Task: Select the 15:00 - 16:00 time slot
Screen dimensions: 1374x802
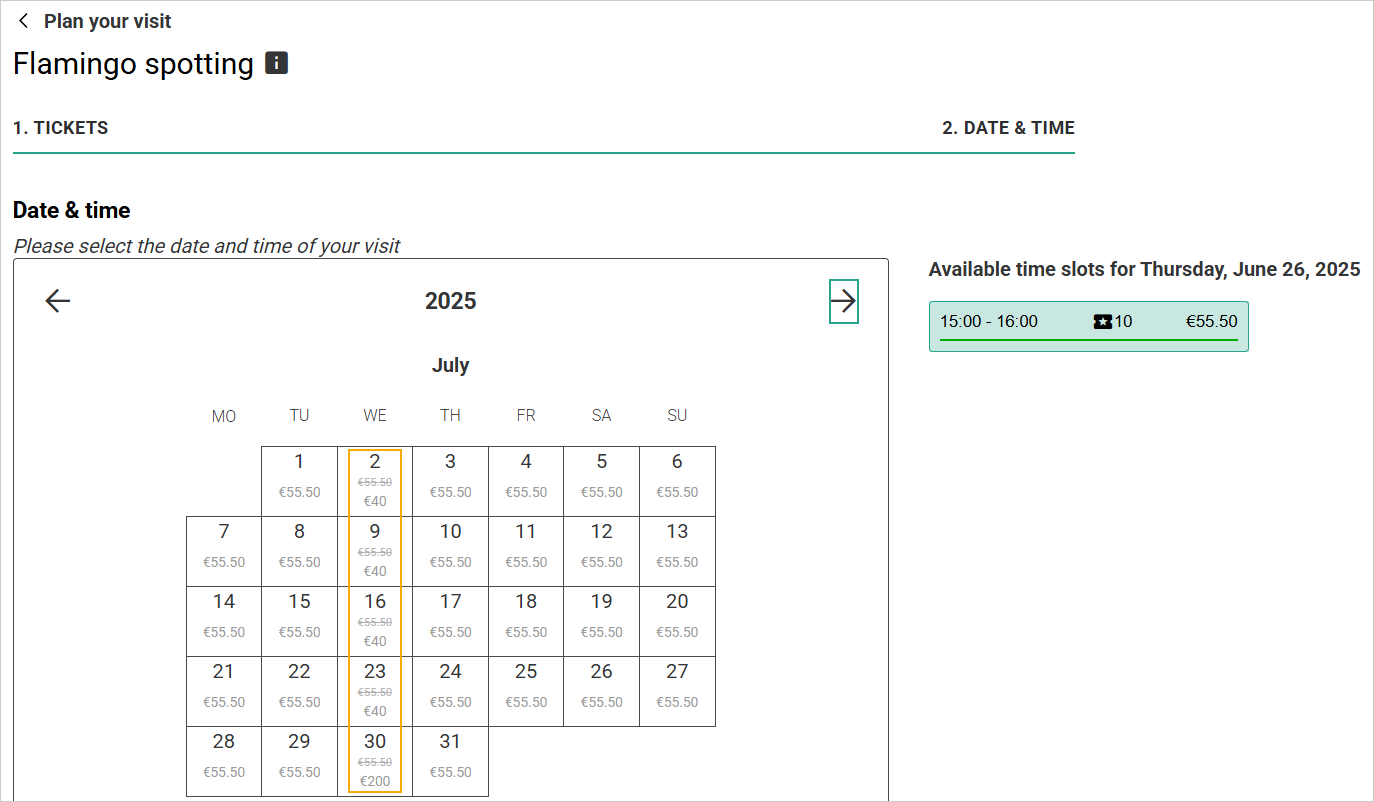Action: [x=1088, y=325]
